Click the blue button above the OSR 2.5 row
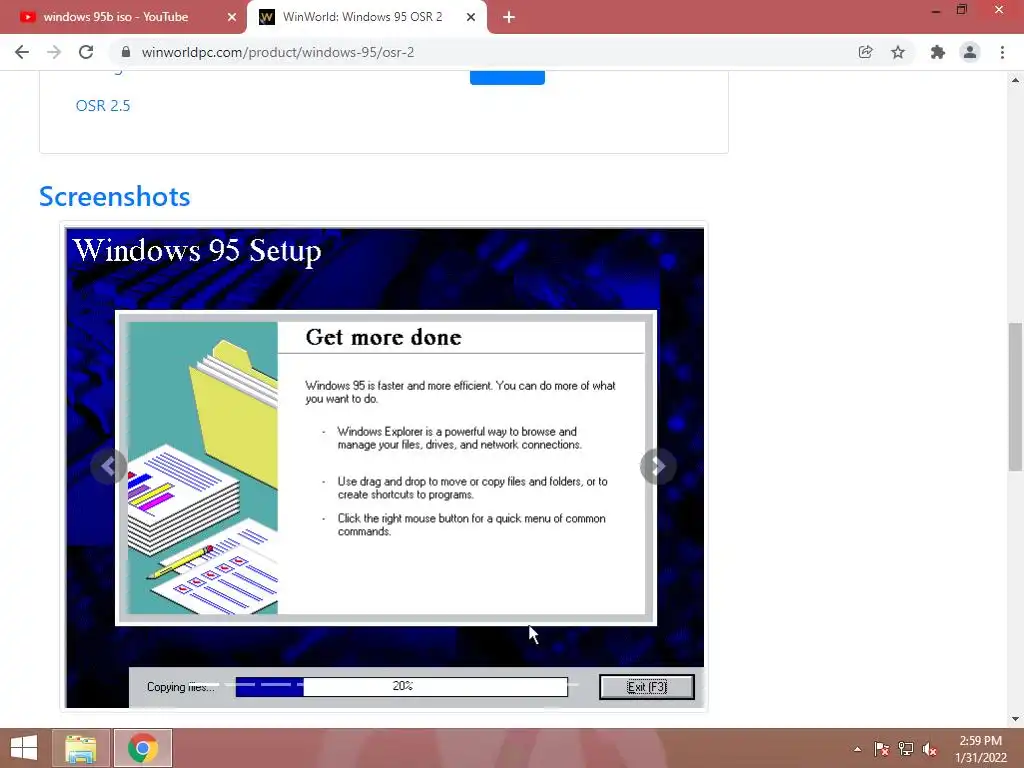 [507, 77]
